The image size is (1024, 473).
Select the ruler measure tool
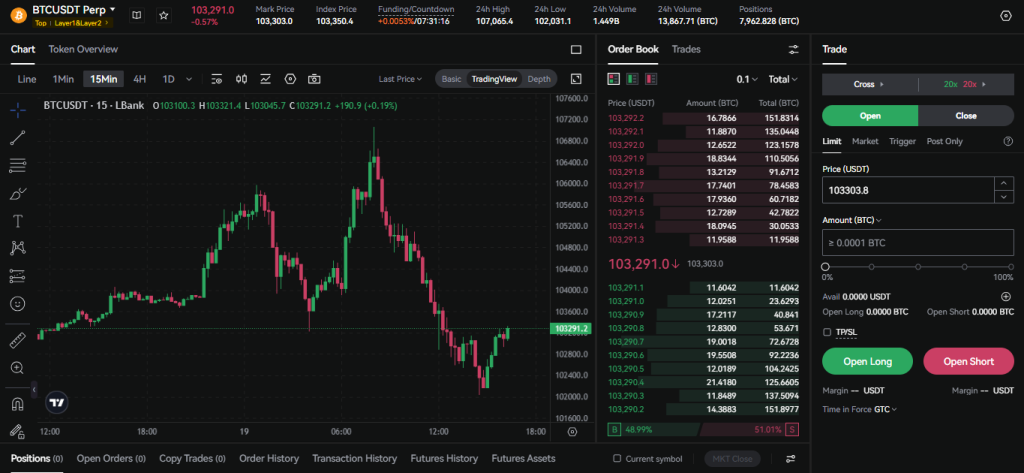click(x=18, y=340)
